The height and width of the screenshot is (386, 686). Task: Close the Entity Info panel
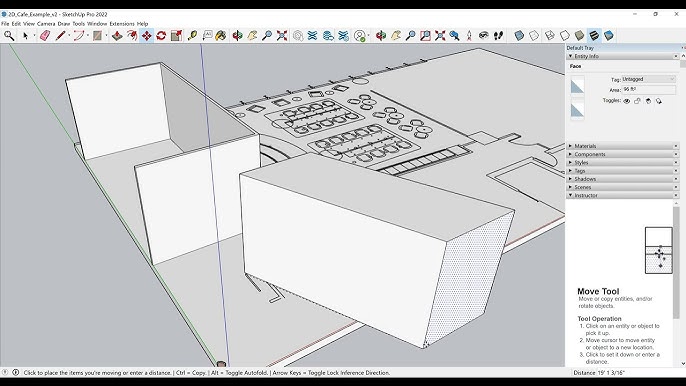tap(676, 56)
